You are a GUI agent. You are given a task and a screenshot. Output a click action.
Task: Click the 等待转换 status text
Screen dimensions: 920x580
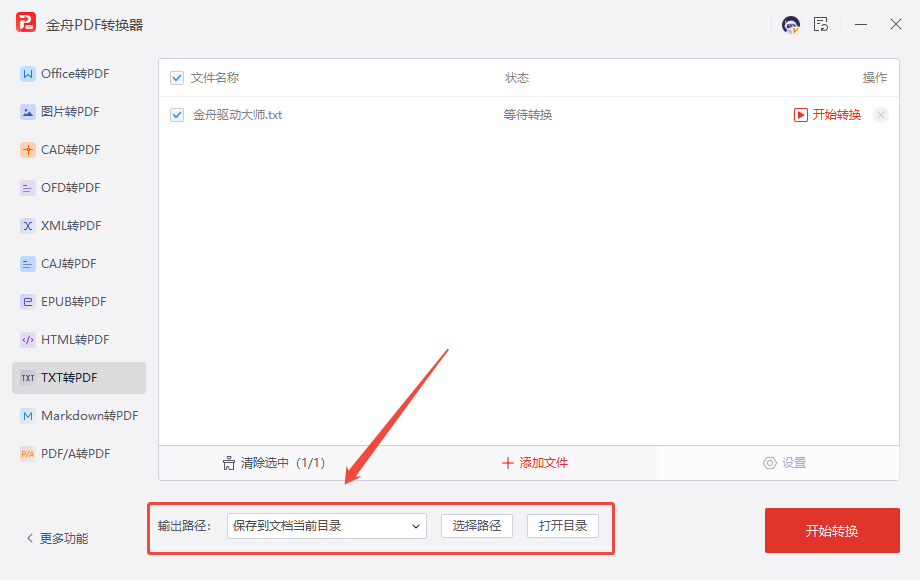pyautogui.click(x=527, y=115)
